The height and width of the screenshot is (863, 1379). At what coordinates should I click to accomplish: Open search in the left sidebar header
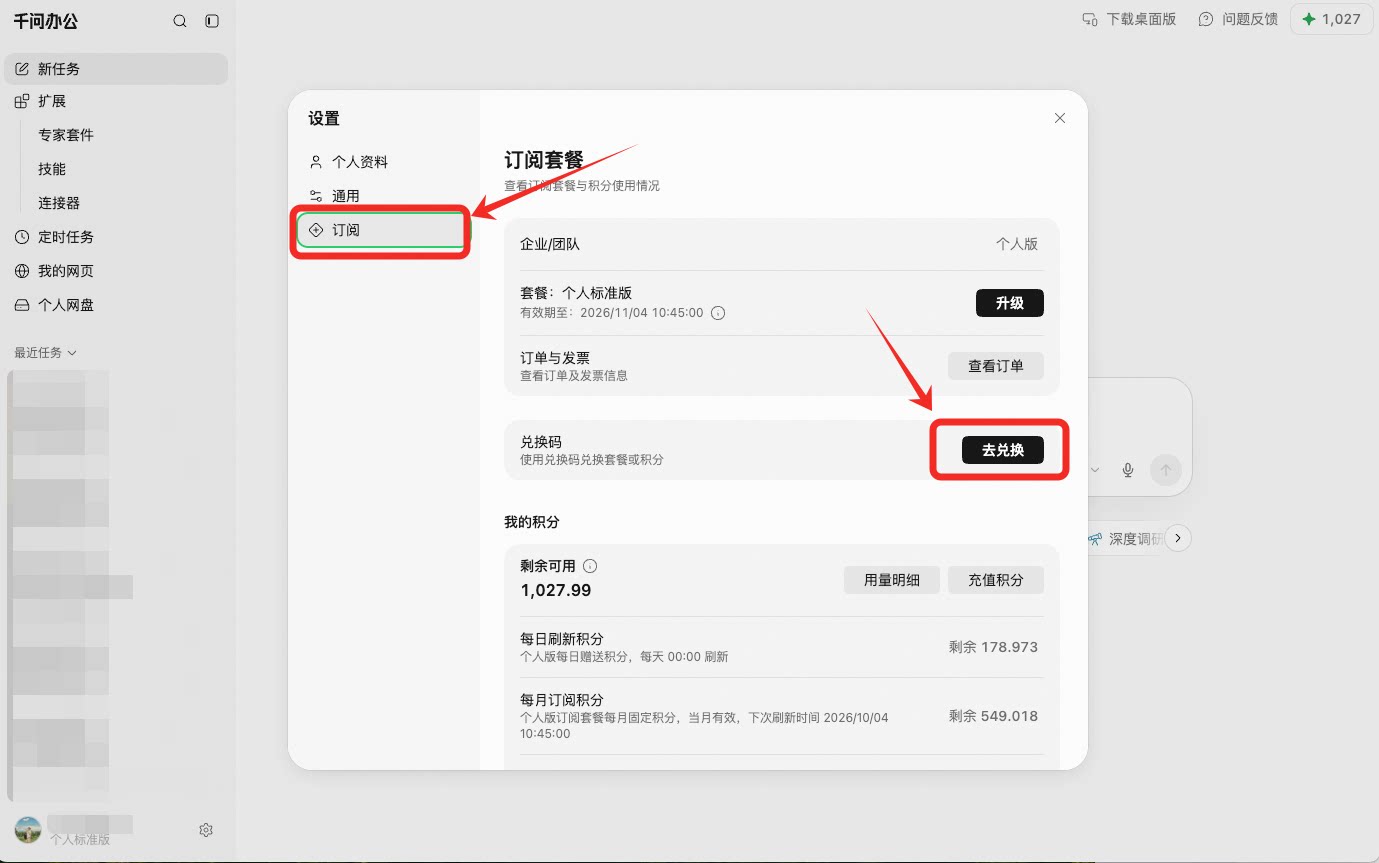point(180,21)
